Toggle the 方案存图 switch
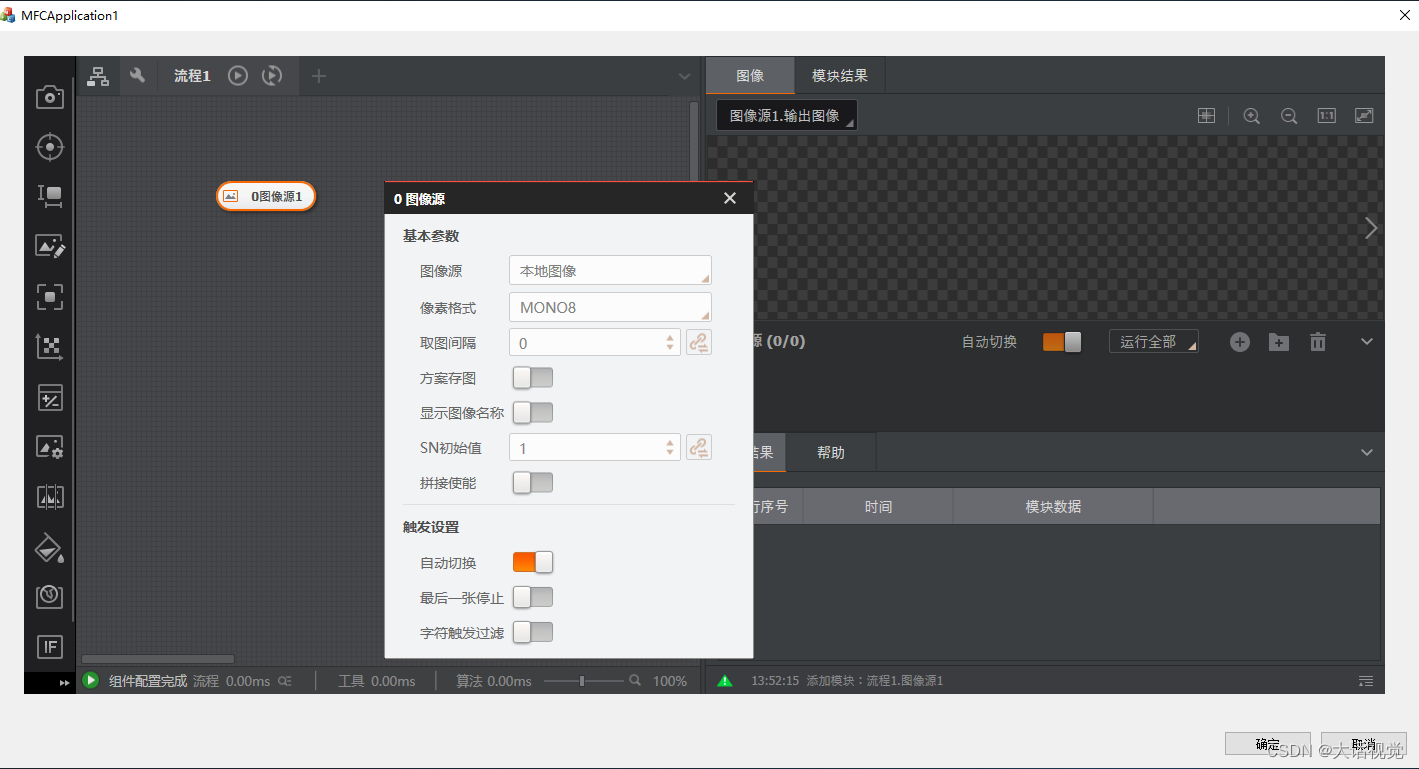1419x769 pixels. pyautogui.click(x=533, y=378)
